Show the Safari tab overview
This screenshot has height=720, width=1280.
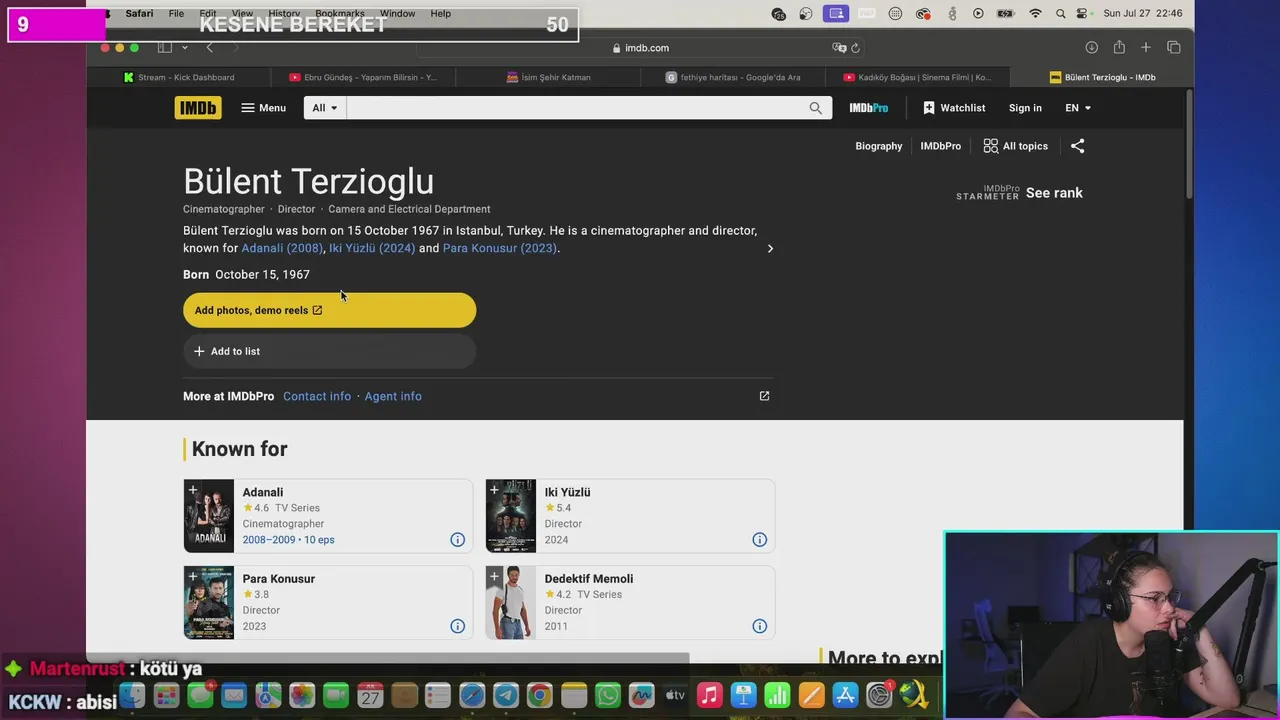coord(1174,47)
